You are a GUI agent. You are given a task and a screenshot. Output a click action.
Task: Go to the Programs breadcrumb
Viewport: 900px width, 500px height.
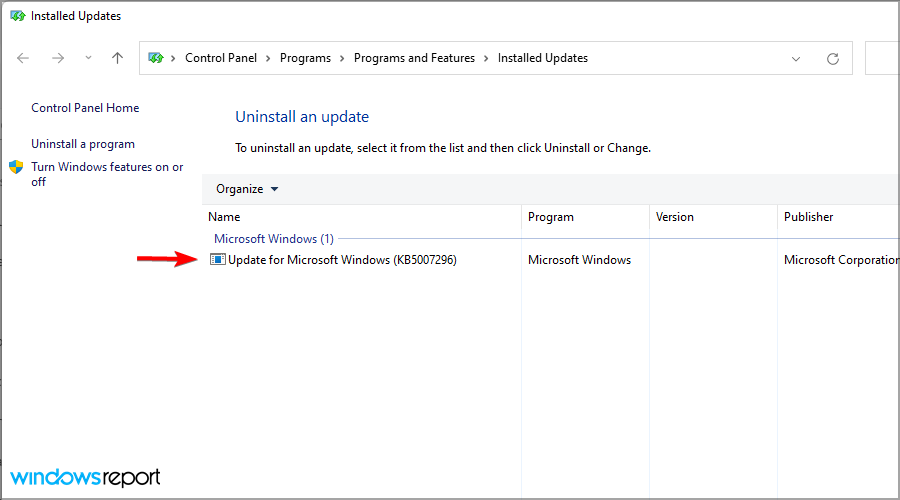click(x=305, y=58)
